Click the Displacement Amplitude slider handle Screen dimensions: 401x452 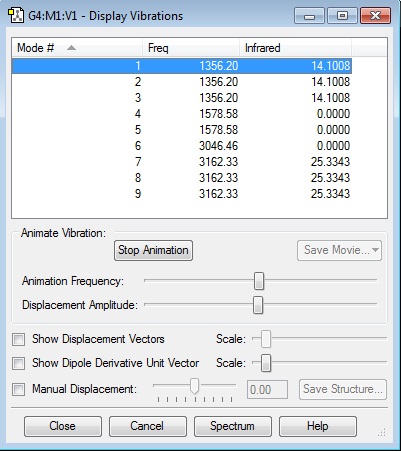258,305
